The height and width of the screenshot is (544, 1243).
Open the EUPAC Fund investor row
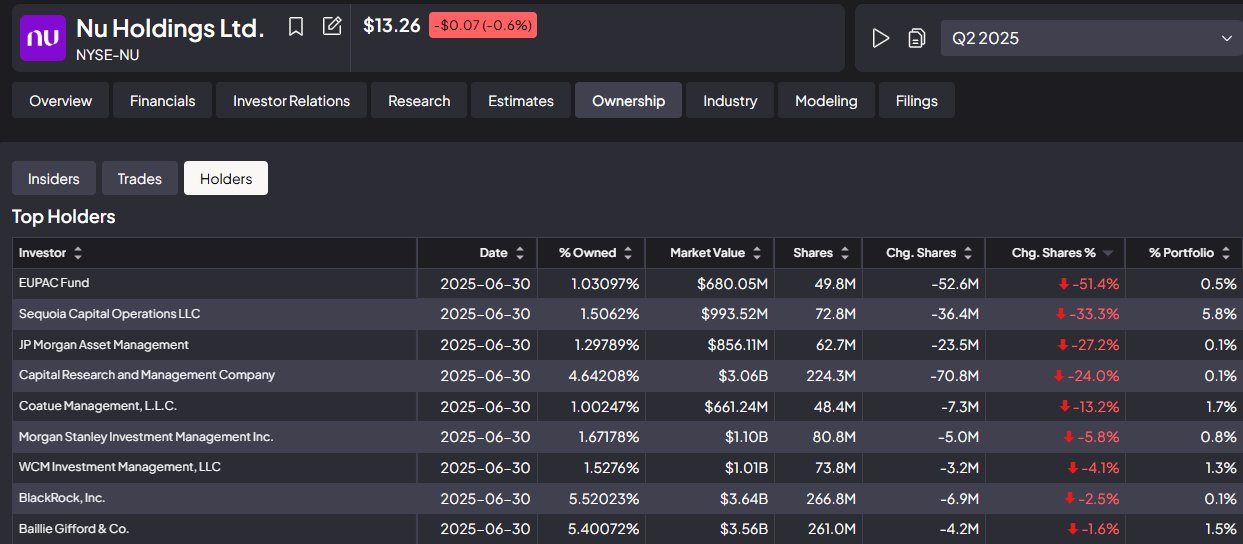click(54, 283)
